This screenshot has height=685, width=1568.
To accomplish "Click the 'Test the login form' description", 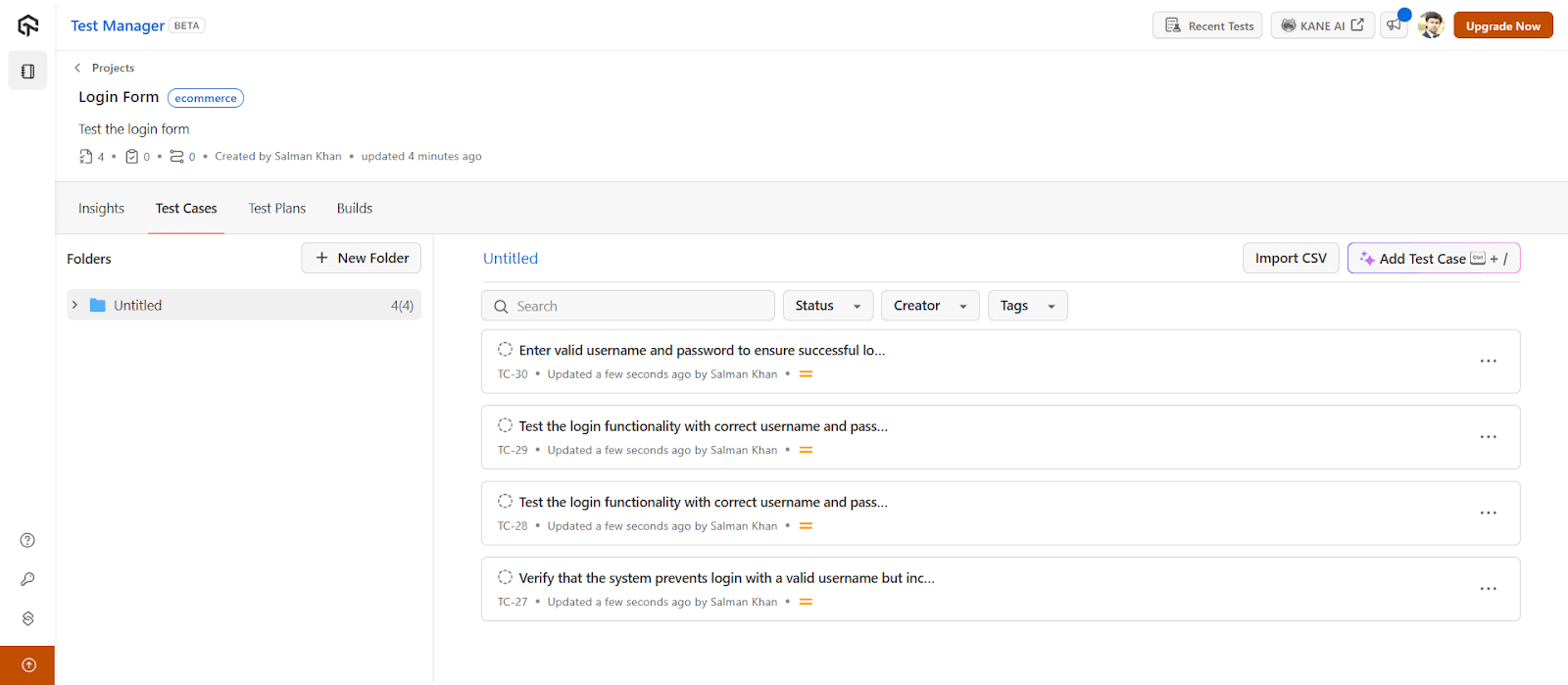I will [x=134, y=129].
